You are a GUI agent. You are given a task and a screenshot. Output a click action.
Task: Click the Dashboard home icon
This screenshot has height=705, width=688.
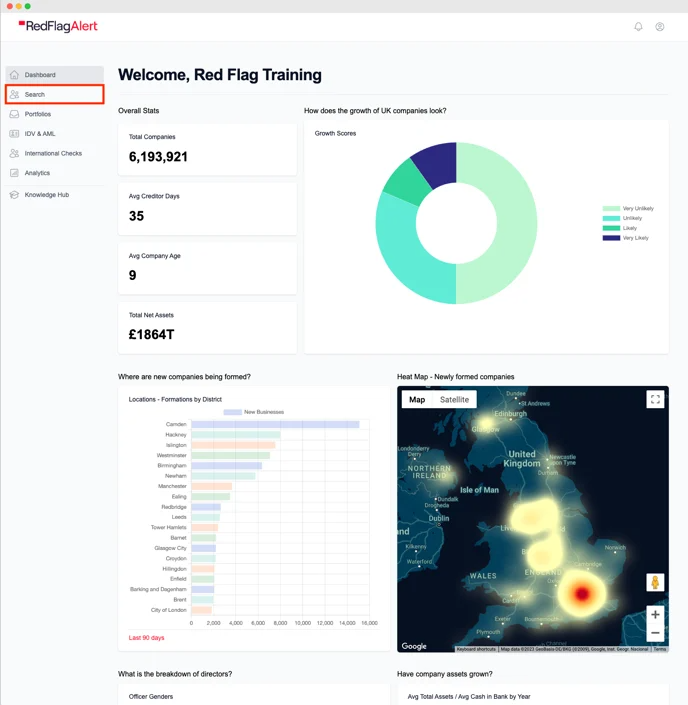click(14, 75)
